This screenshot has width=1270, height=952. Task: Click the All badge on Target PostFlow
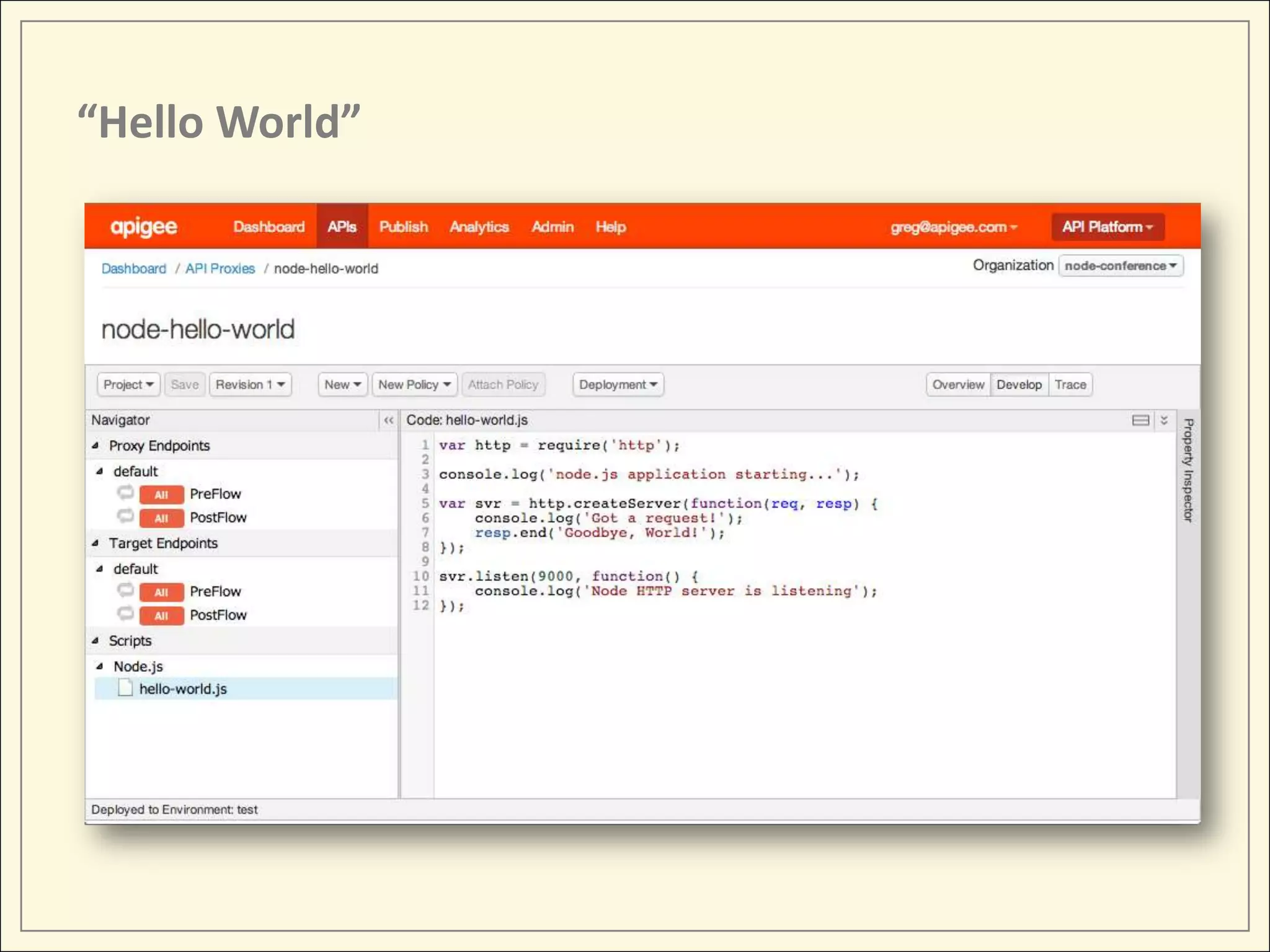point(161,616)
